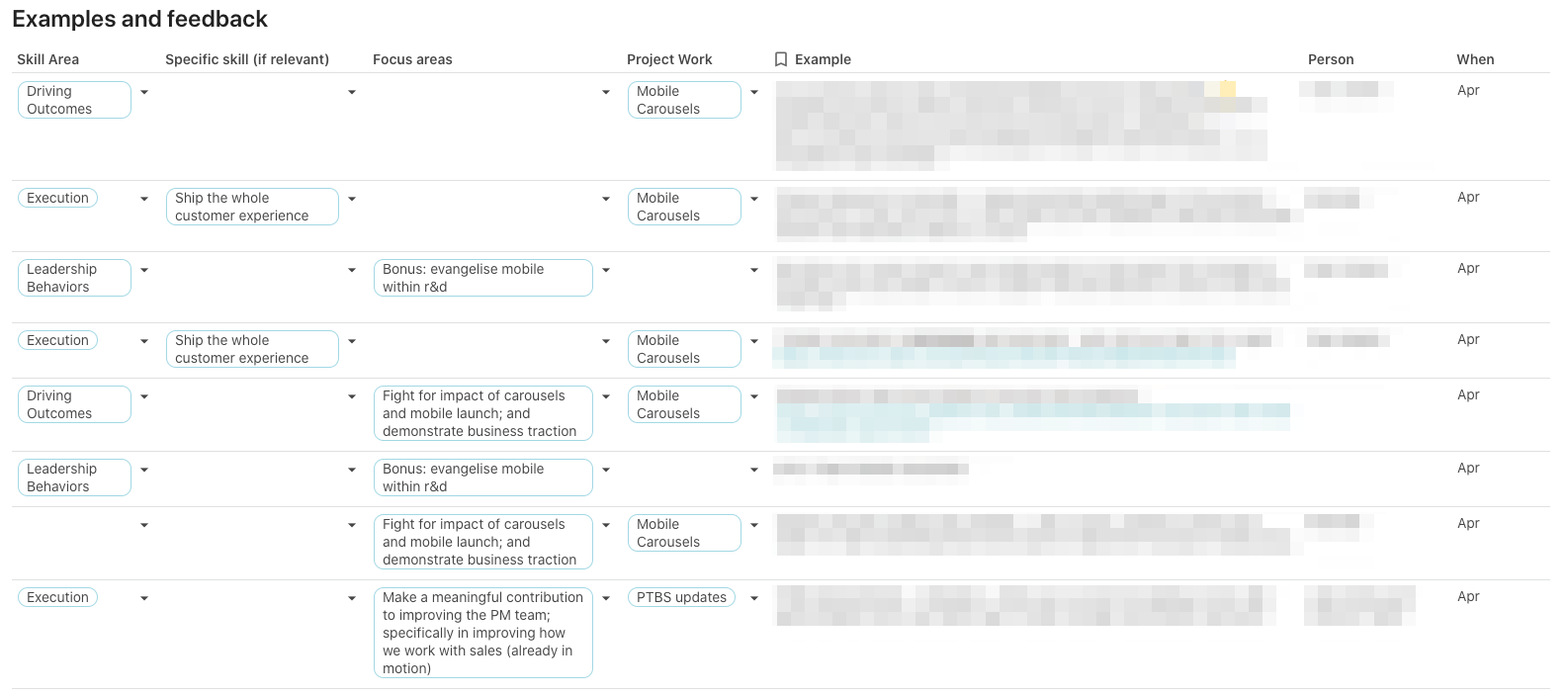
Task: Click the Focus areas column header
Action: [x=412, y=59]
